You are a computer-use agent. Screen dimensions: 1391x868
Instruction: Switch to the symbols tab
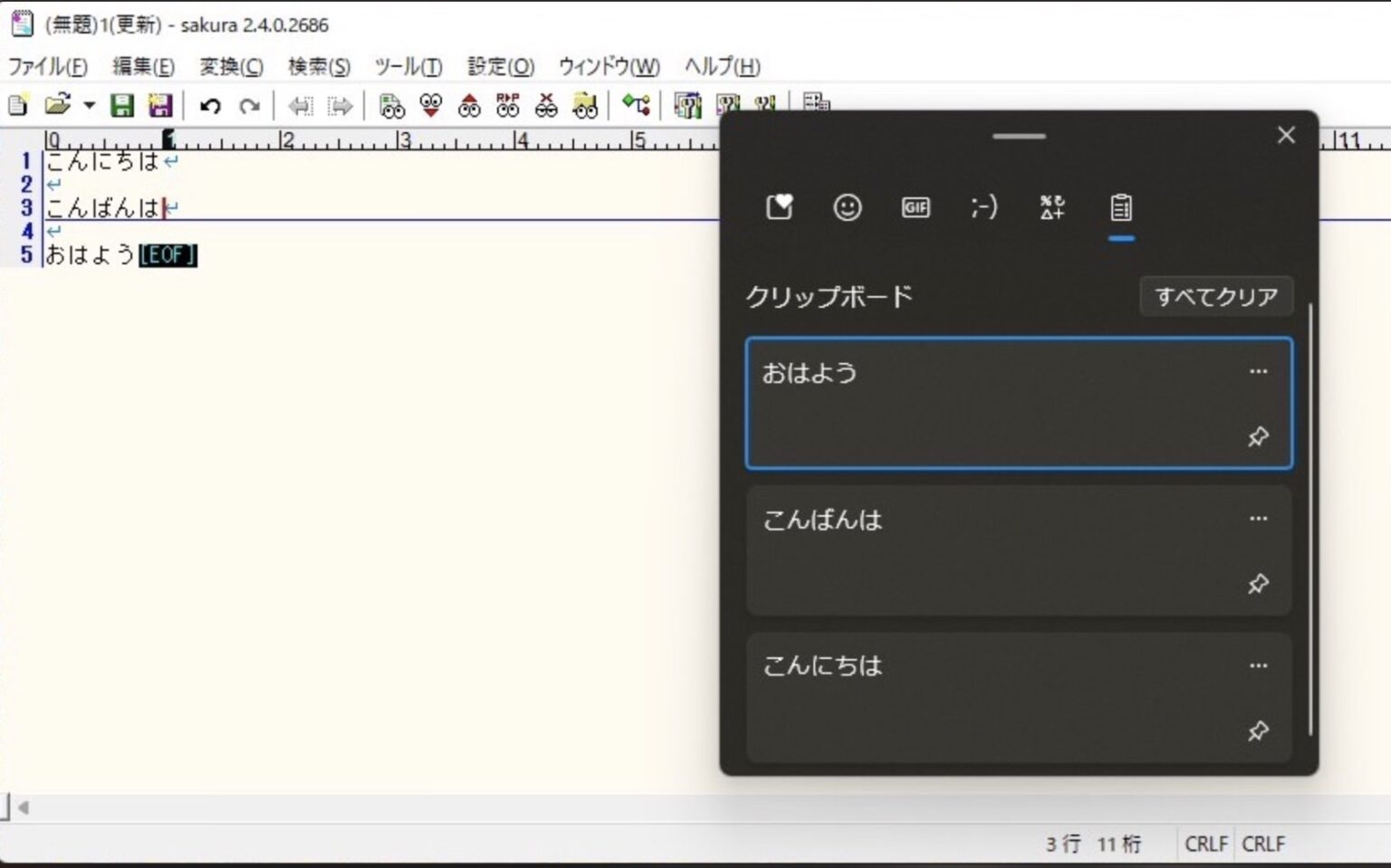tap(1052, 207)
